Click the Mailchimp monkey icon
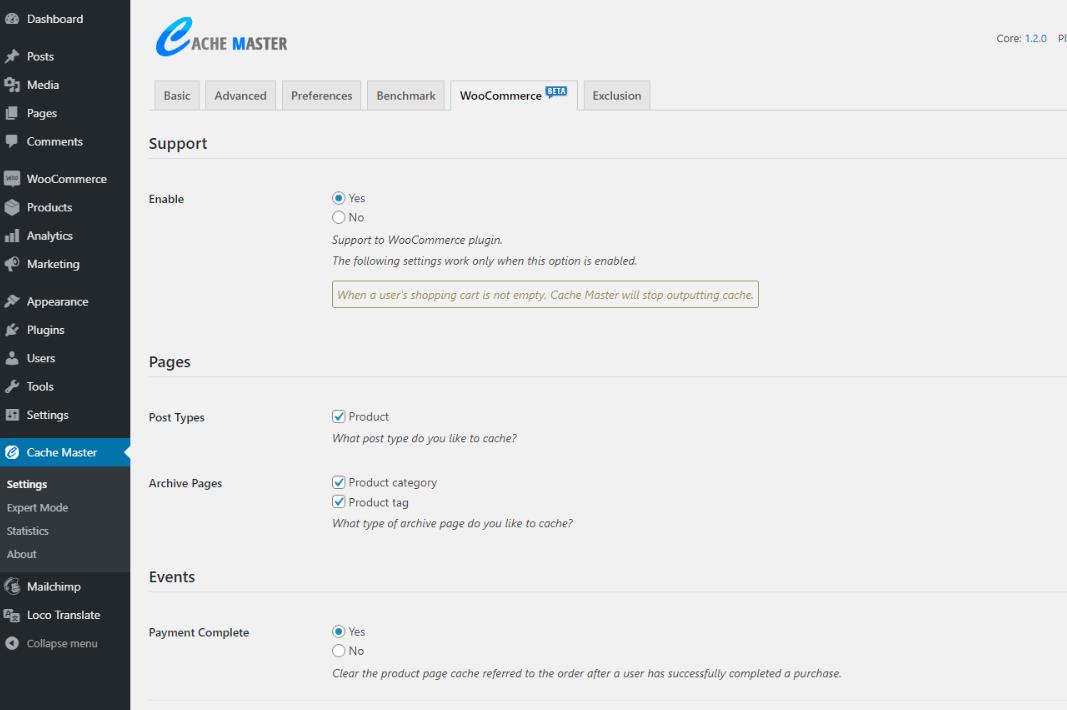1067x710 pixels. pos(12,586)
